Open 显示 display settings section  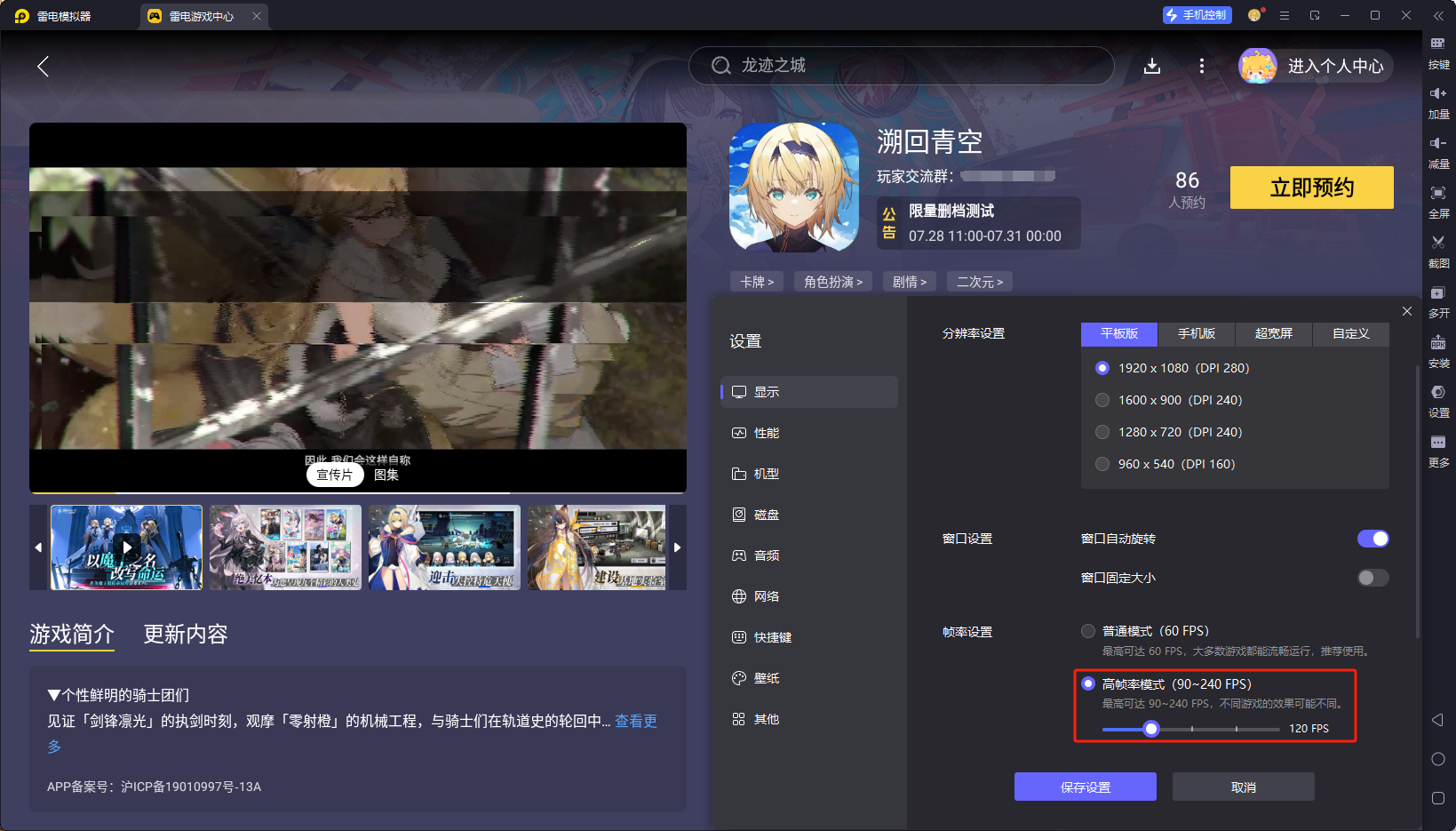(x=809, y=392)
